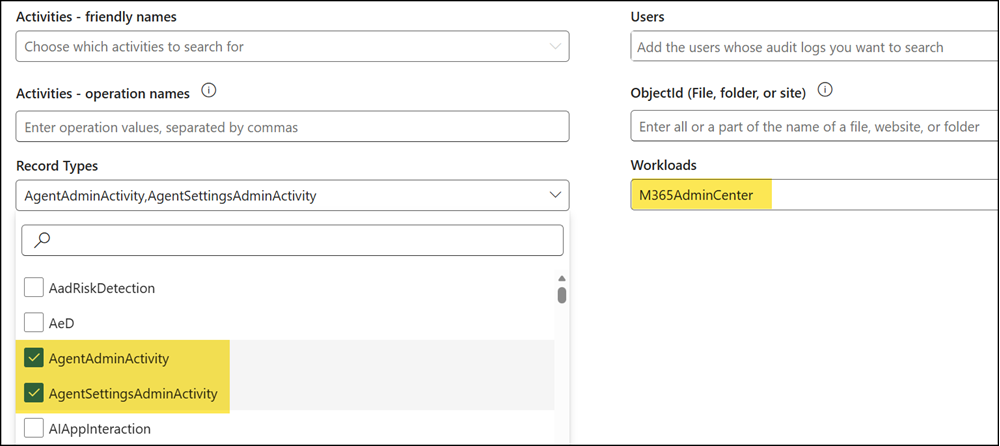
Task: Collapse the Record Types dropdown chevron
Action: pyautogui.click(x=555, y=195)
